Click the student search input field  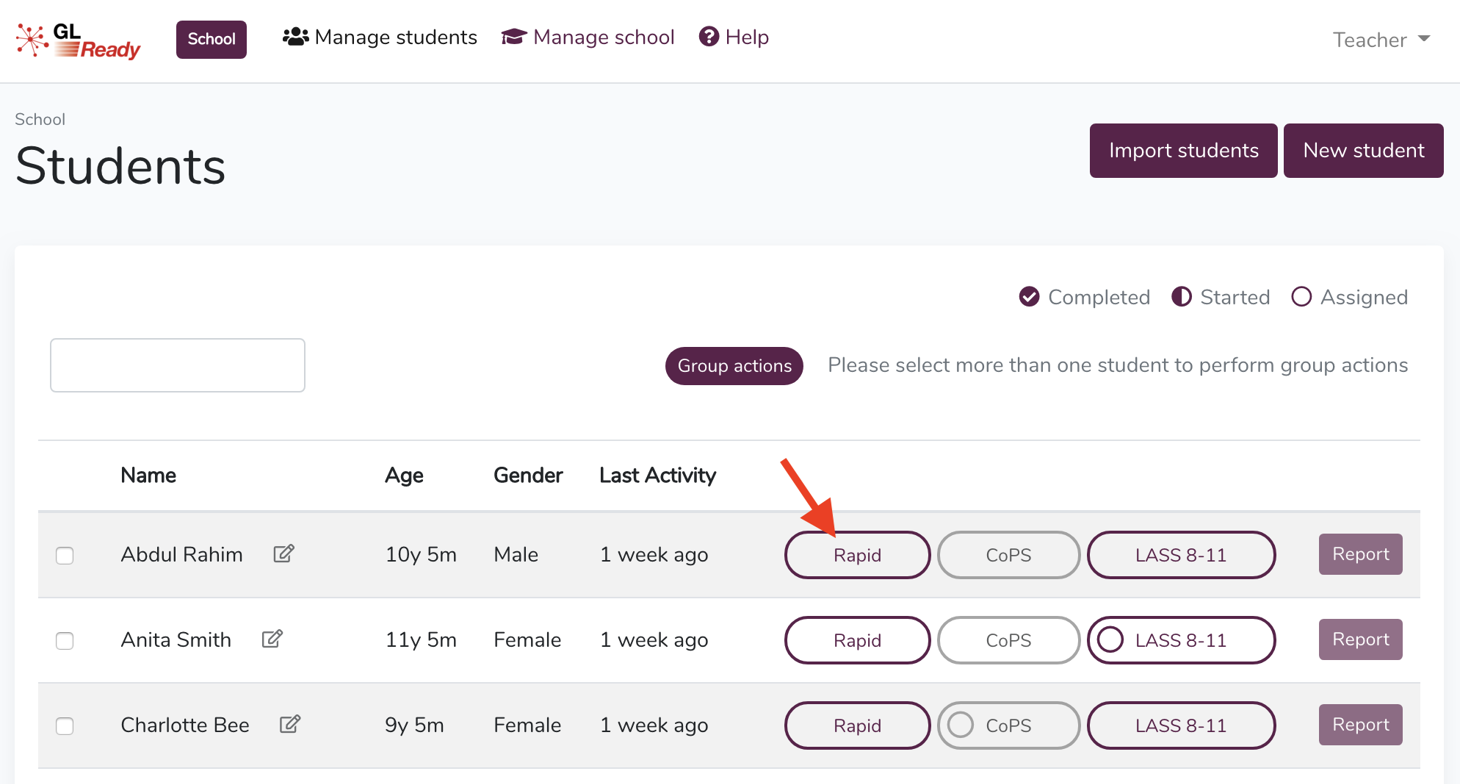(178, 365)
